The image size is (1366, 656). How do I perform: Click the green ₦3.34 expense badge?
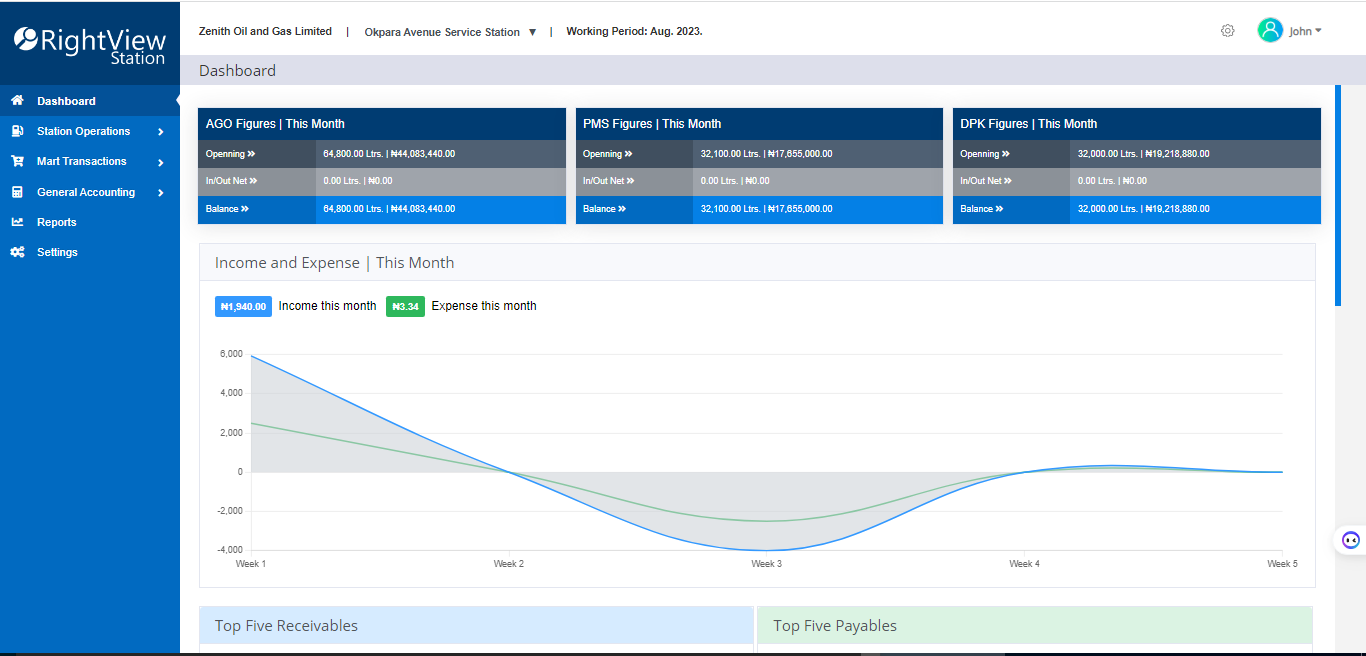[x=405, y=306]
